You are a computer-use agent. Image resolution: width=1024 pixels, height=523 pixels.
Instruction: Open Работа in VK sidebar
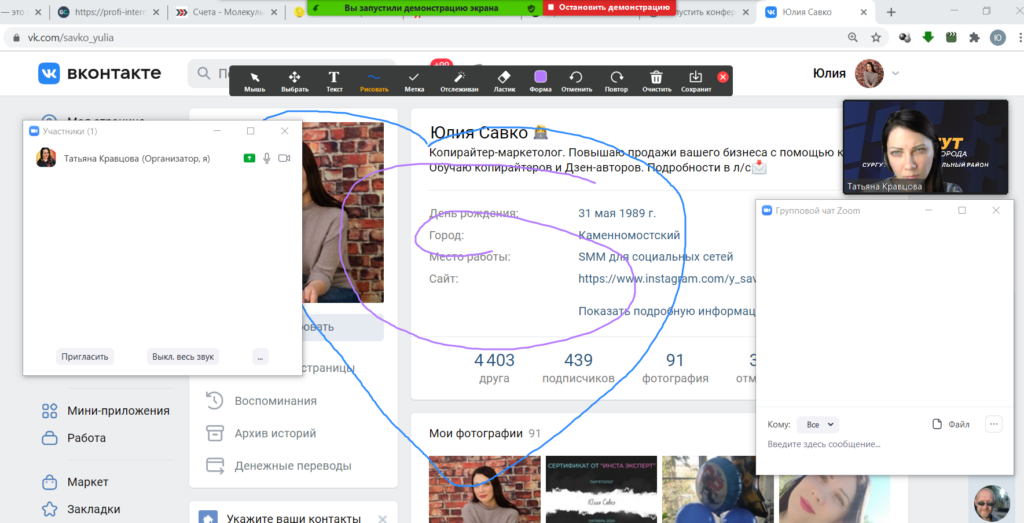pyautogui.click(x=74, y=437)
